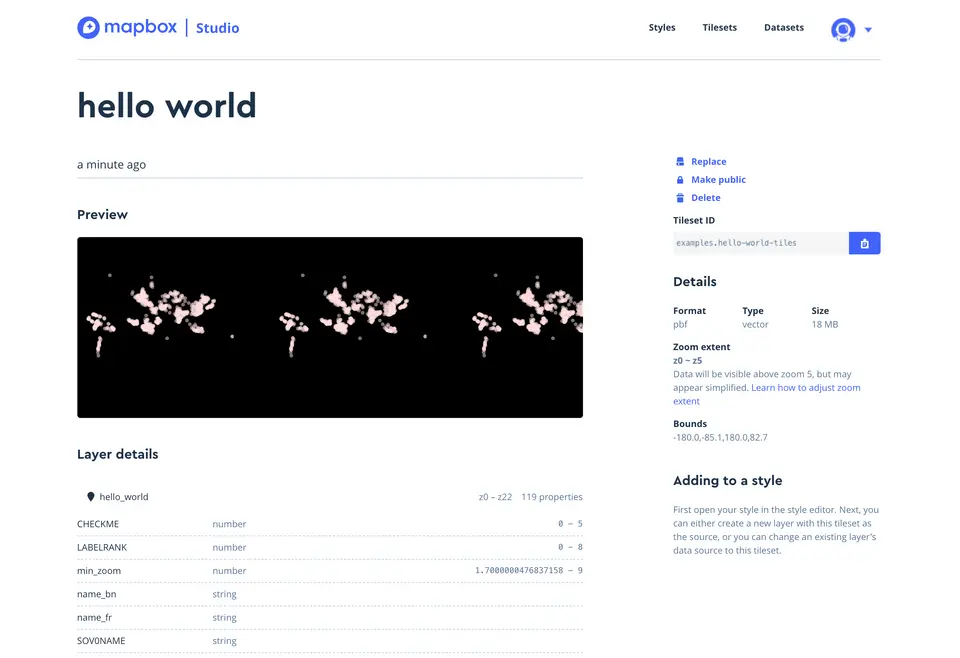This screenshot has width=960, height=658.
Task: Click the SOV0NAME property row
Action: point(329,641)
